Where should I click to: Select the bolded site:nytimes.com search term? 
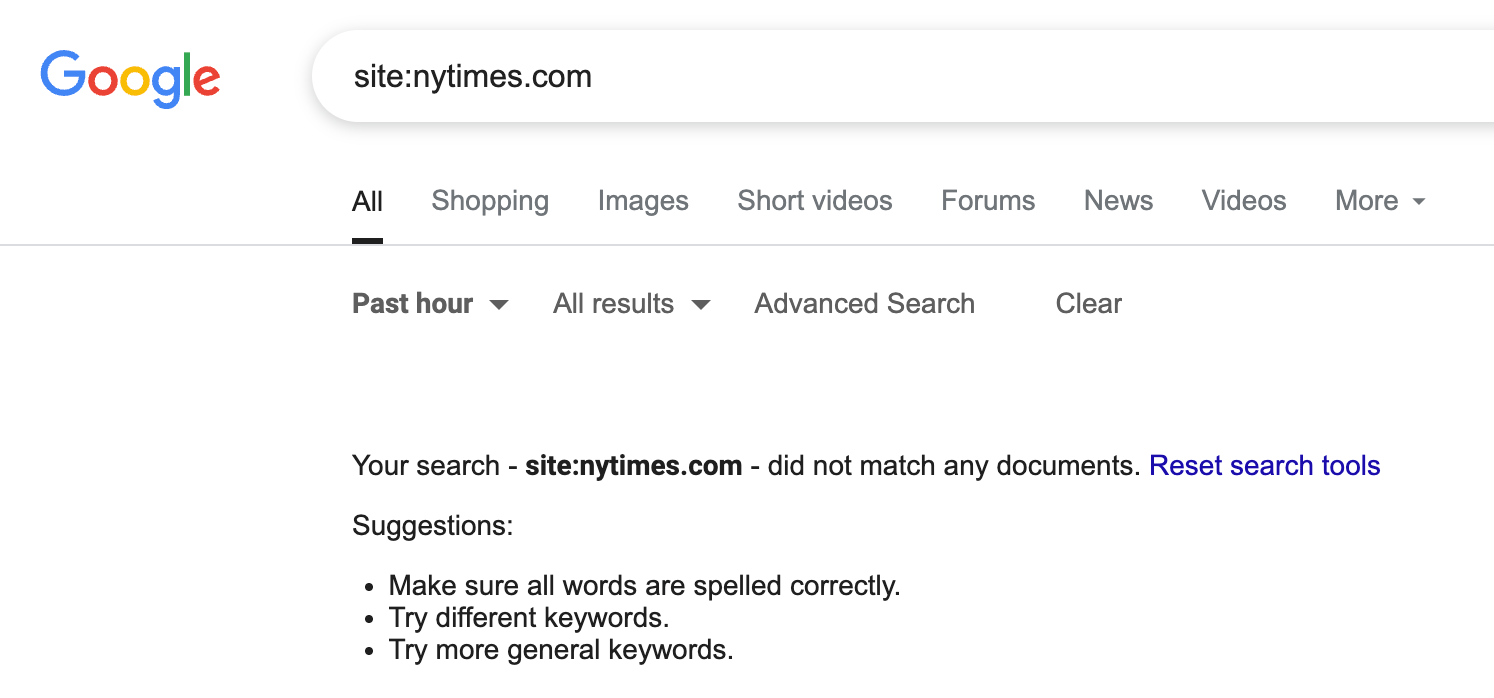pos(633,465)
